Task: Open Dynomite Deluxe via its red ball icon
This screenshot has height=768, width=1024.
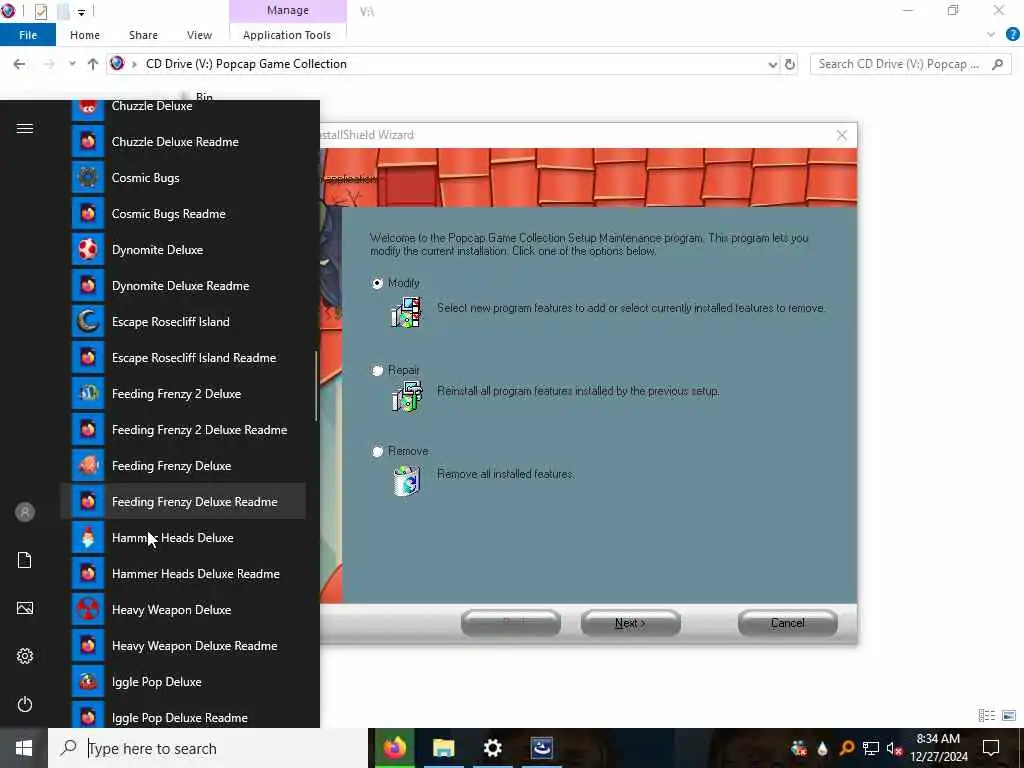Action: pyautogui.click(x=88, y=249)
